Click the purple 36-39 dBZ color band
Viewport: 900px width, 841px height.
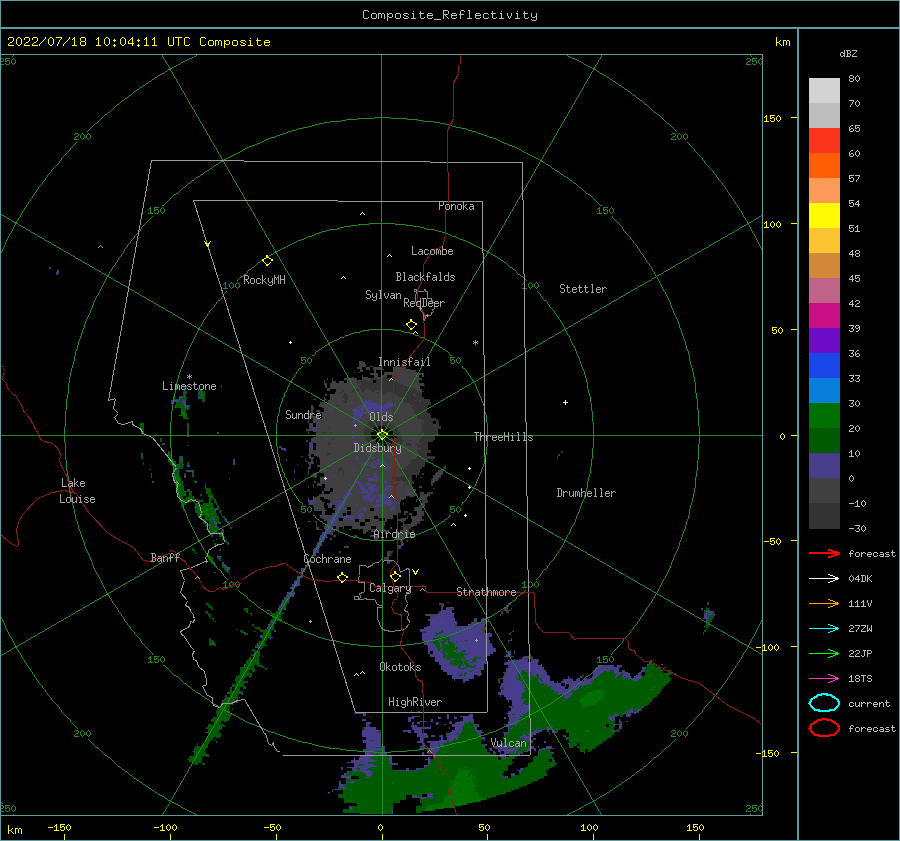[824, 341]
